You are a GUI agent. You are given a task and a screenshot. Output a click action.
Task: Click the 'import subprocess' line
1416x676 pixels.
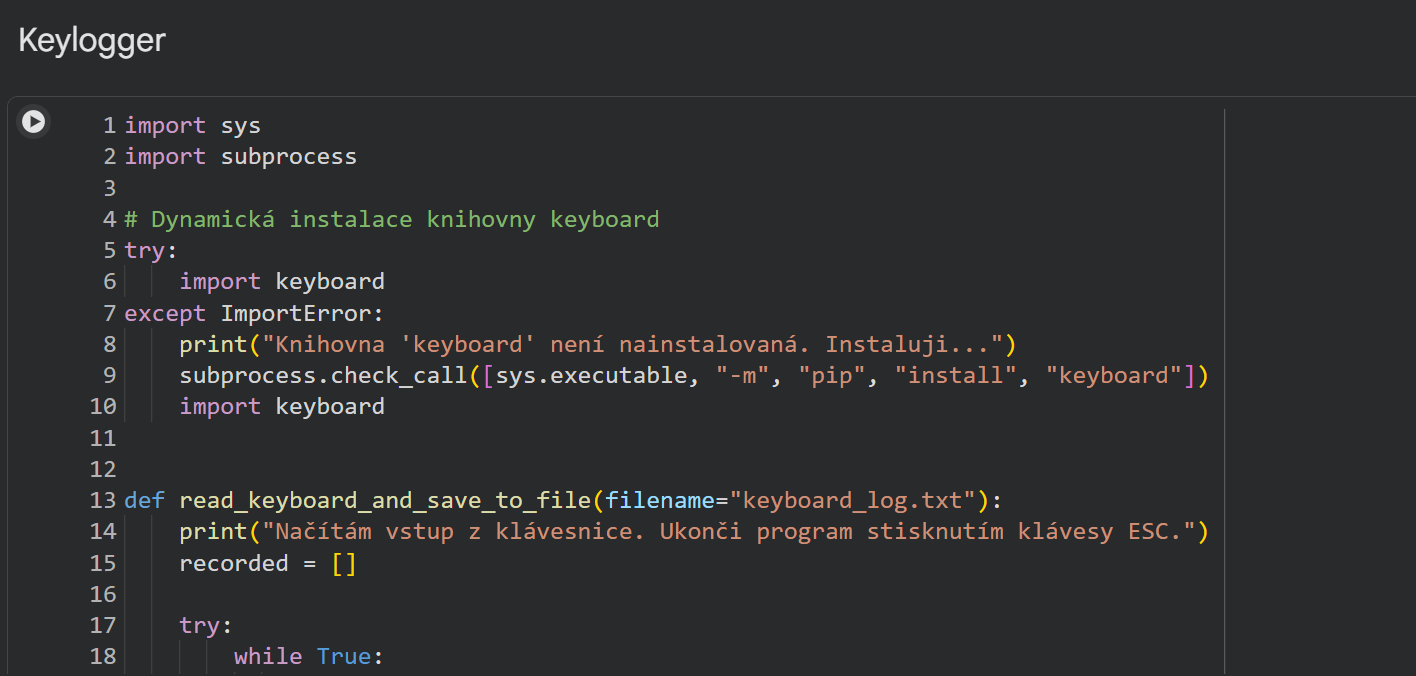pos(241,156)
